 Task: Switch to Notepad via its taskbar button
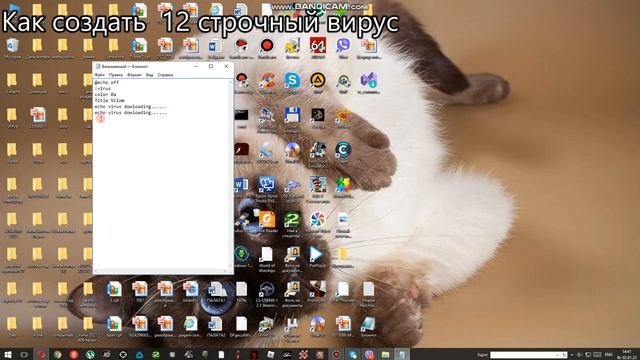(402, 355)
